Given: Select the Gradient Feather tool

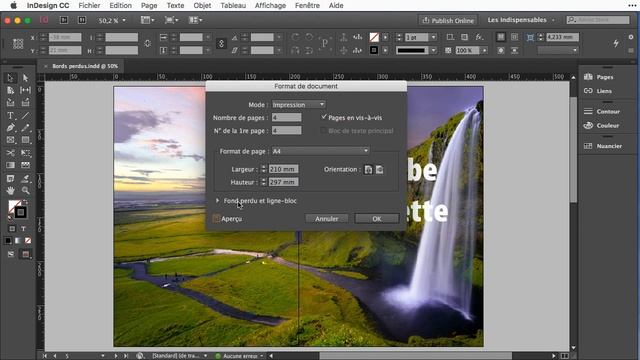Looking at the screenshot, I should point(25,165).
